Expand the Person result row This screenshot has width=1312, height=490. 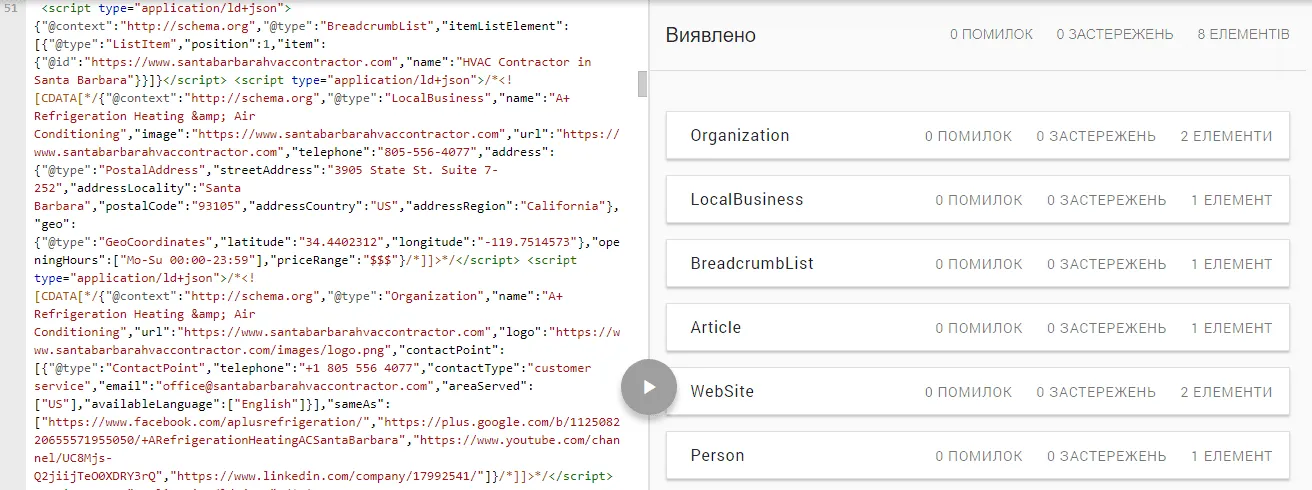977,456
